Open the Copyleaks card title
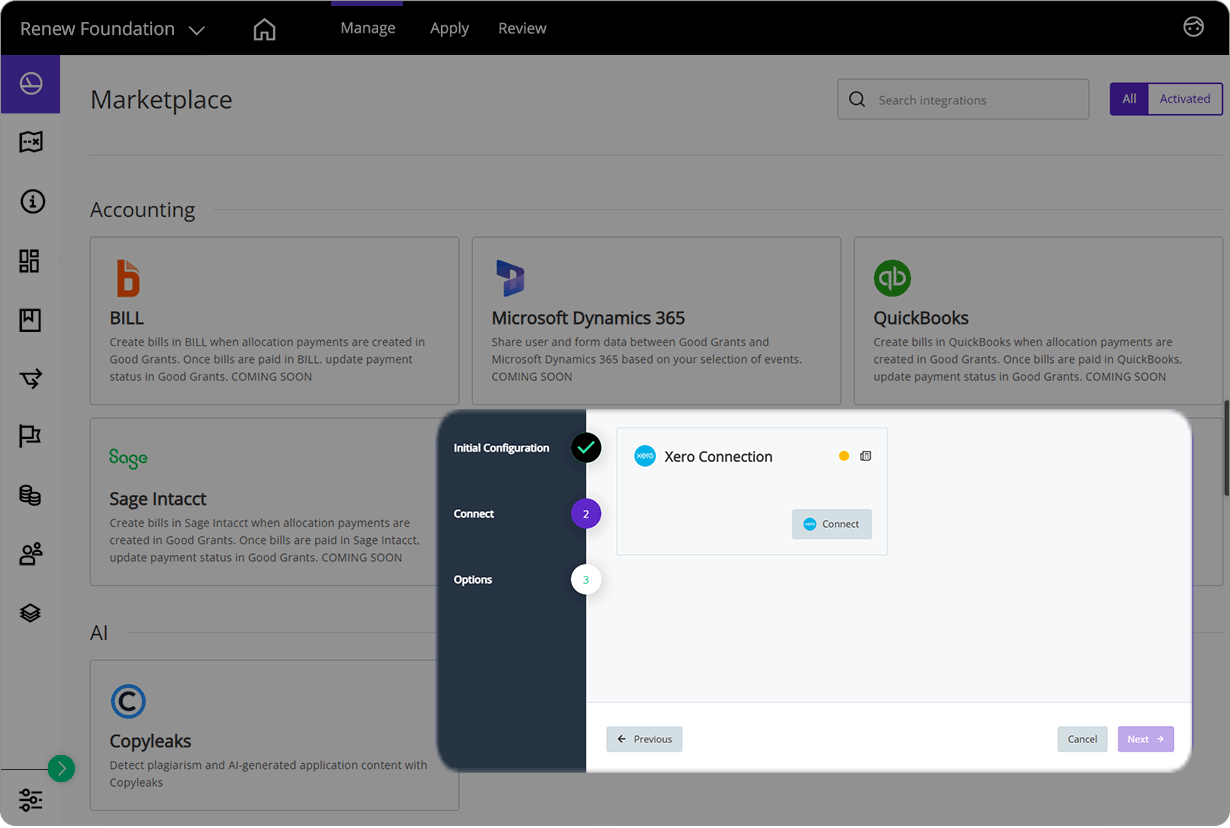Image resolution: width=1230 pixels, height=828 pixels. tap(150, 741)
